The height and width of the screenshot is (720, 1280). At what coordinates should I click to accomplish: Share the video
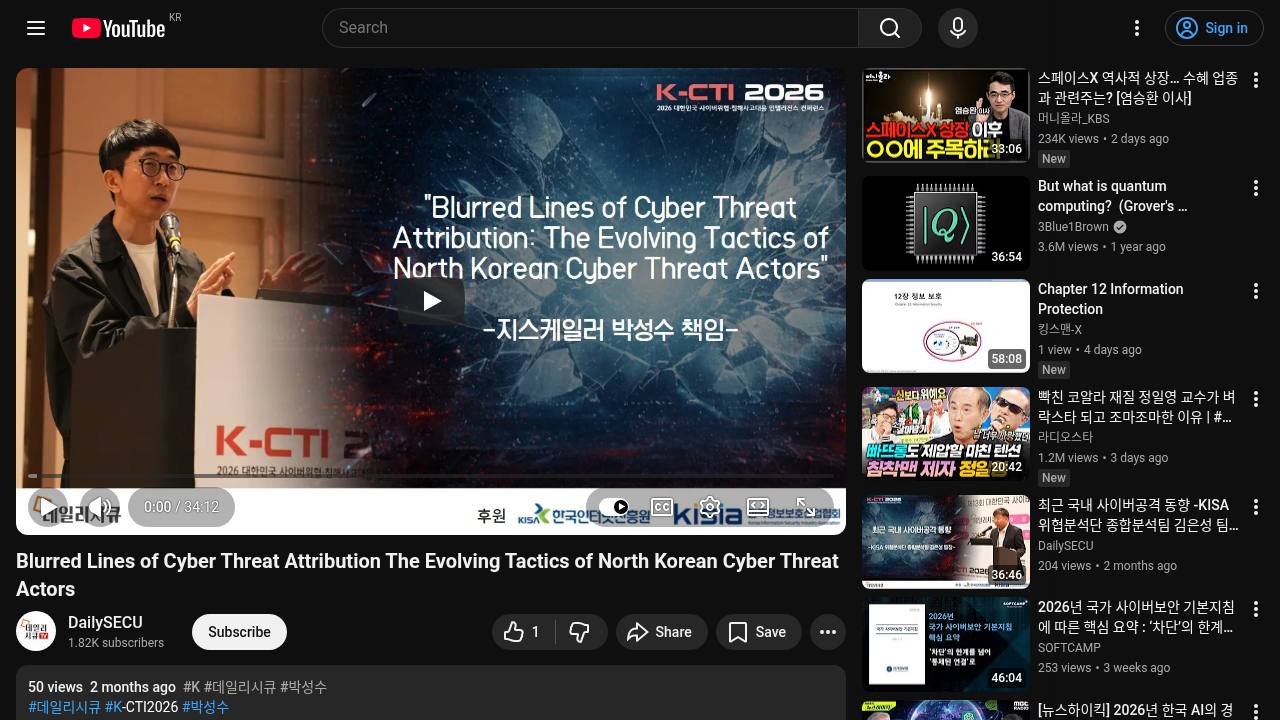coord(660,632)
